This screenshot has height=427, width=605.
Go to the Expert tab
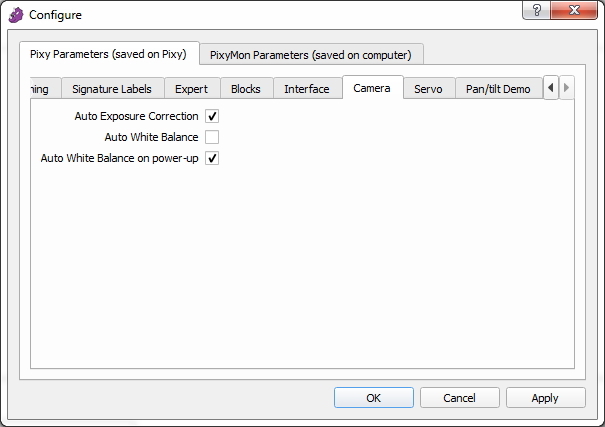[x=191, y=89]
